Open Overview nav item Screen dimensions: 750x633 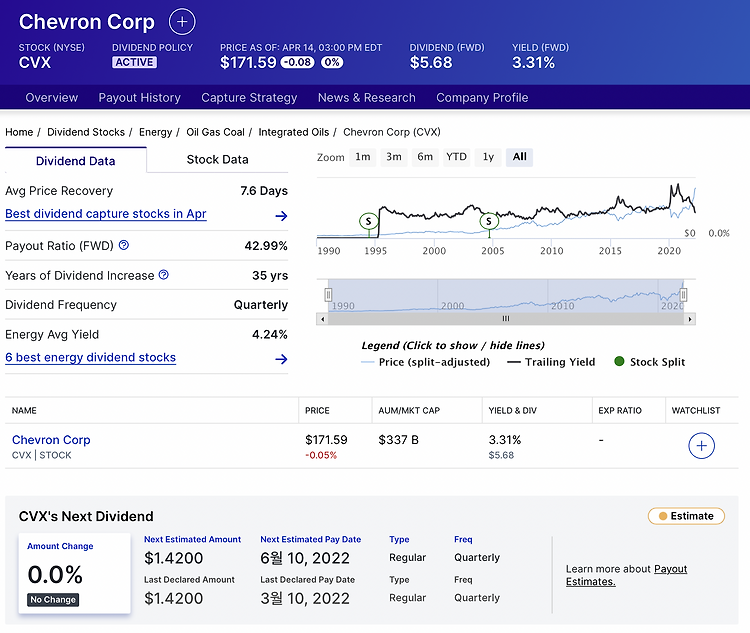click(x=52, y=98)
